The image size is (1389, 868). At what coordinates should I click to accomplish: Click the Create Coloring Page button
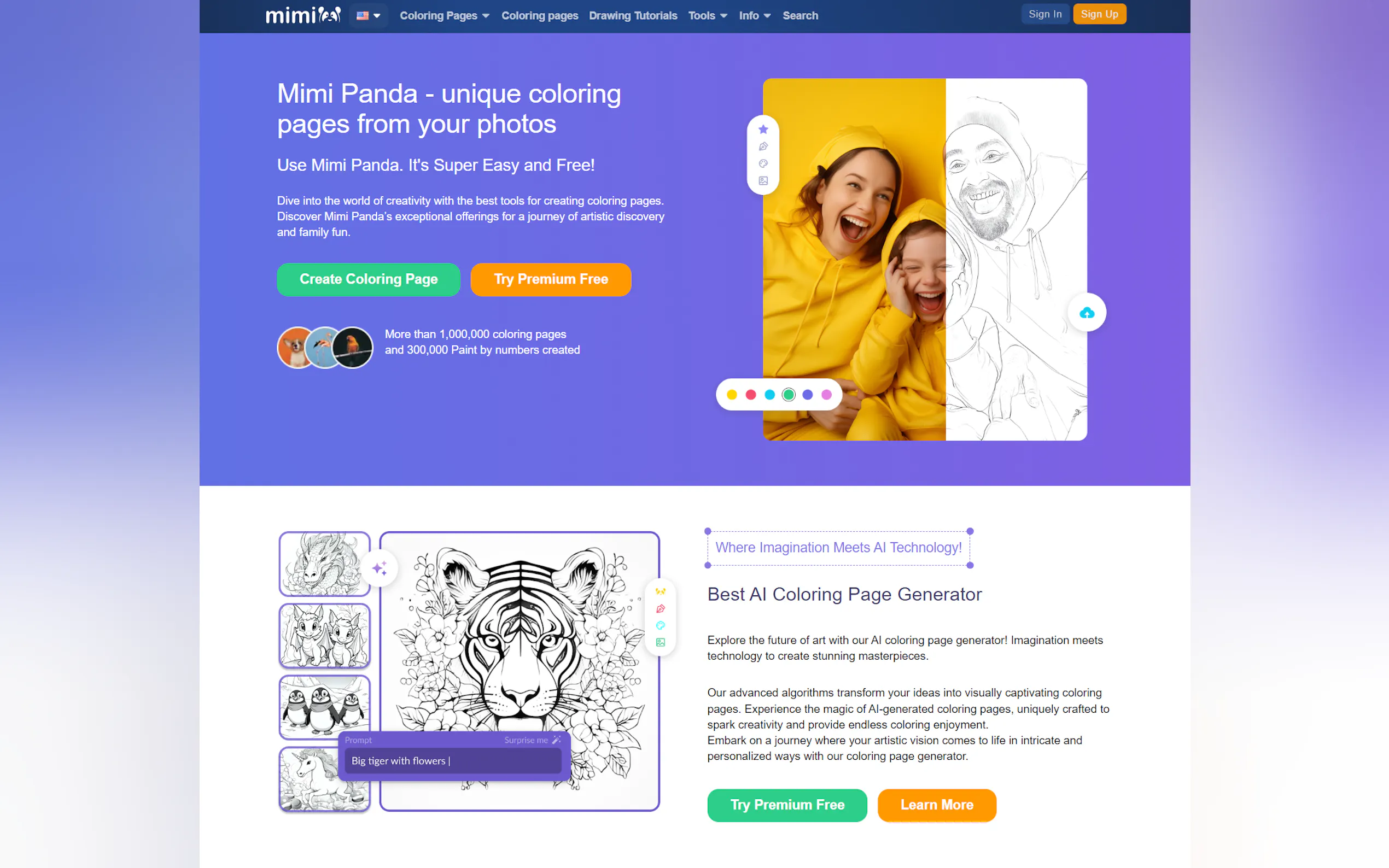[368, 279]
